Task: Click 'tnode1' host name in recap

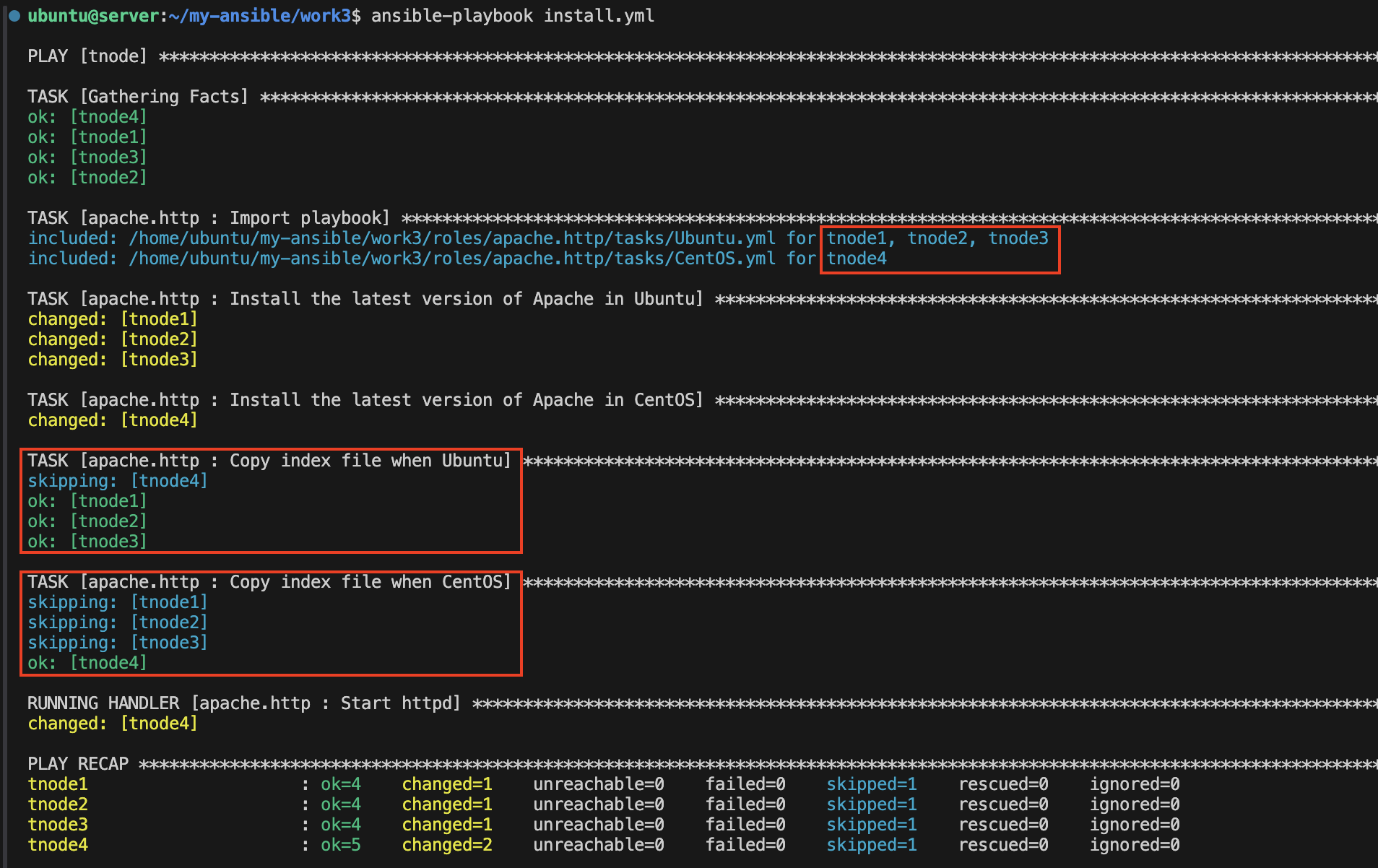Action: (x=58, y=784)
